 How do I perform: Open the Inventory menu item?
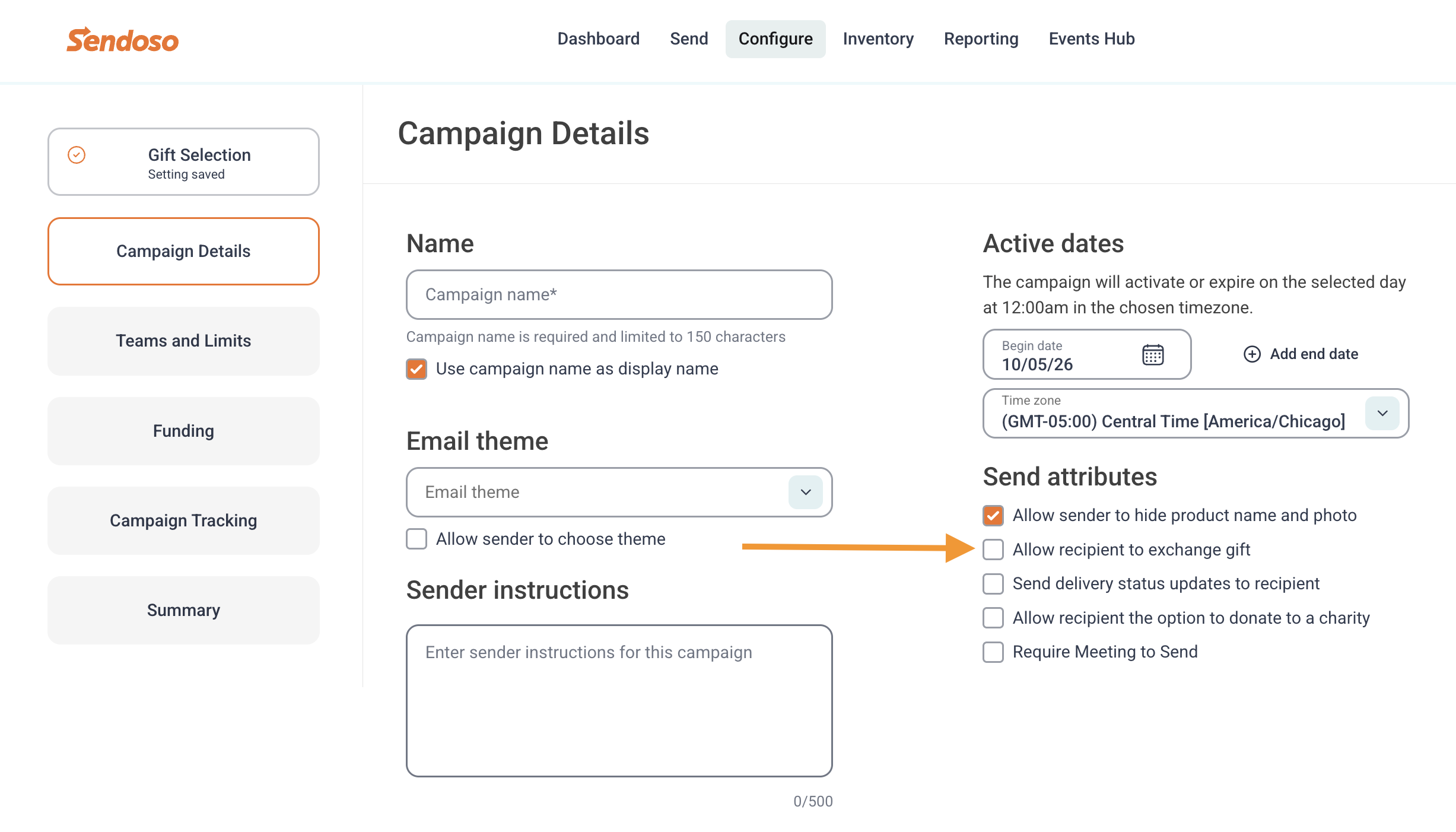(878, 39)
